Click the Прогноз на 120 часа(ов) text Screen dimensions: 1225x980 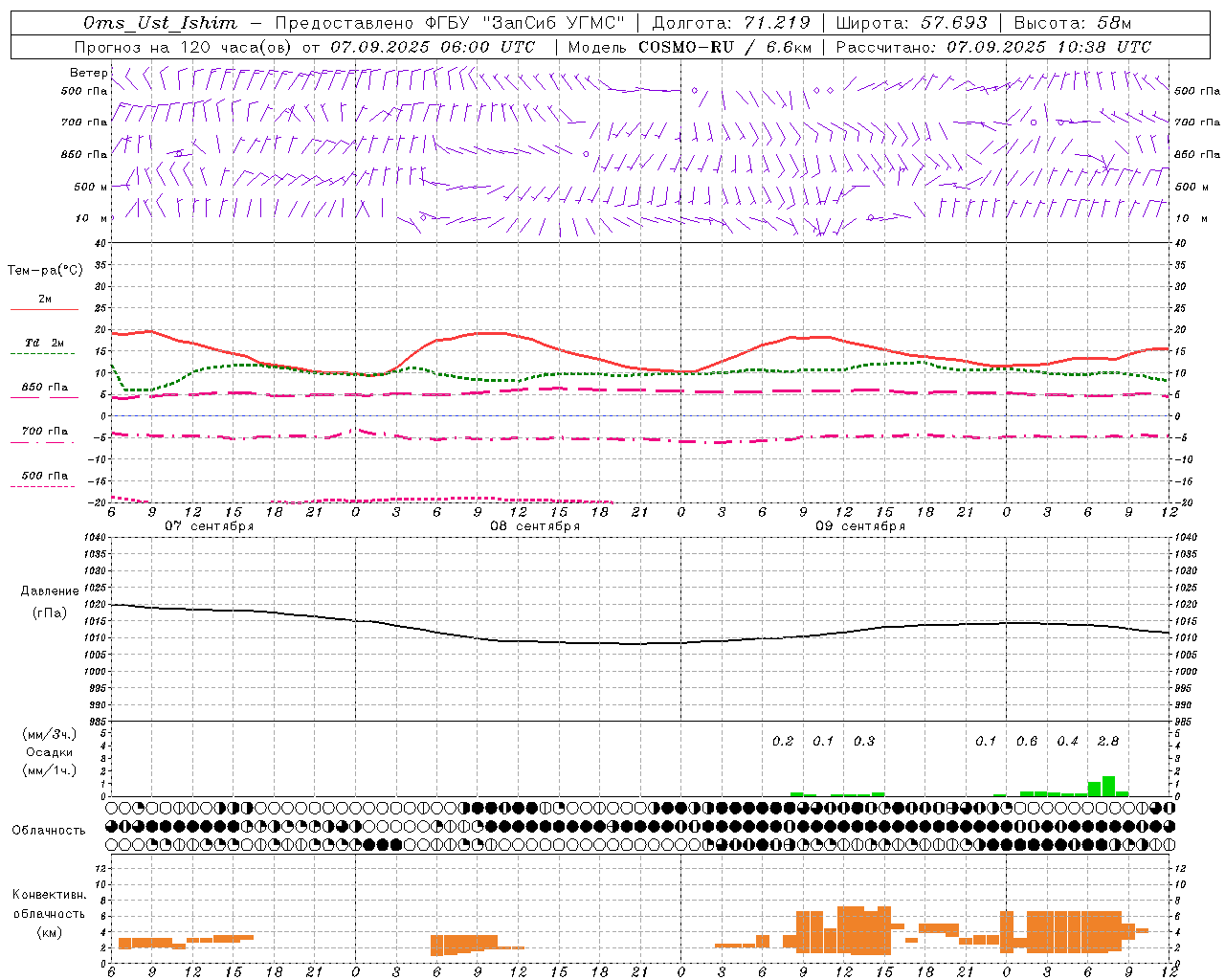click(x=185, y=47)
